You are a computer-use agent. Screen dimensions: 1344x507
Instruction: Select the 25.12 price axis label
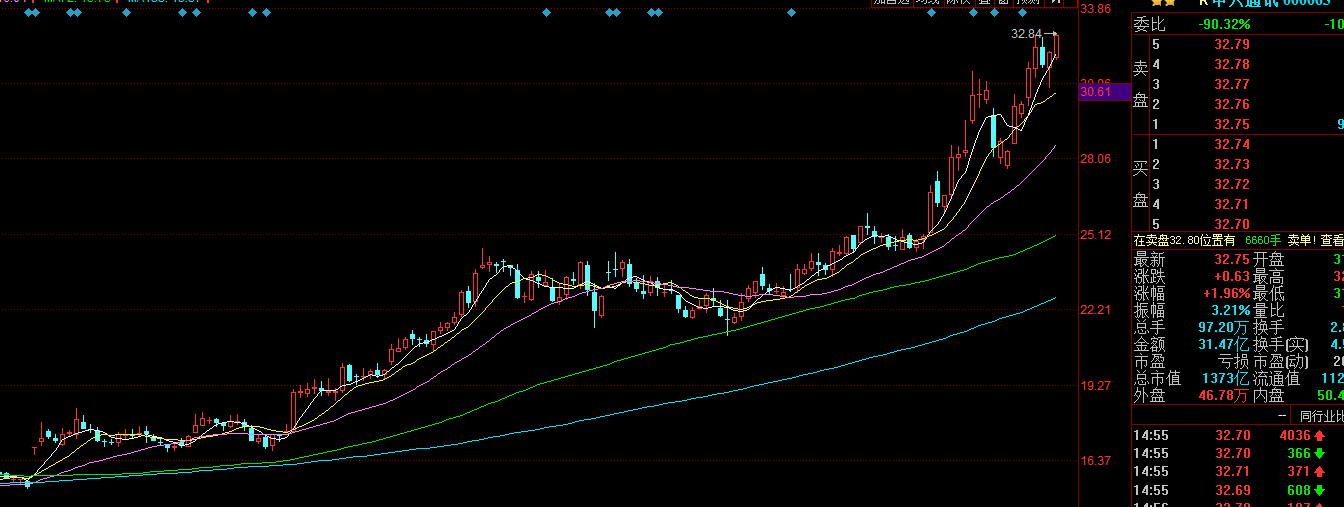[x=1097, y=235]
